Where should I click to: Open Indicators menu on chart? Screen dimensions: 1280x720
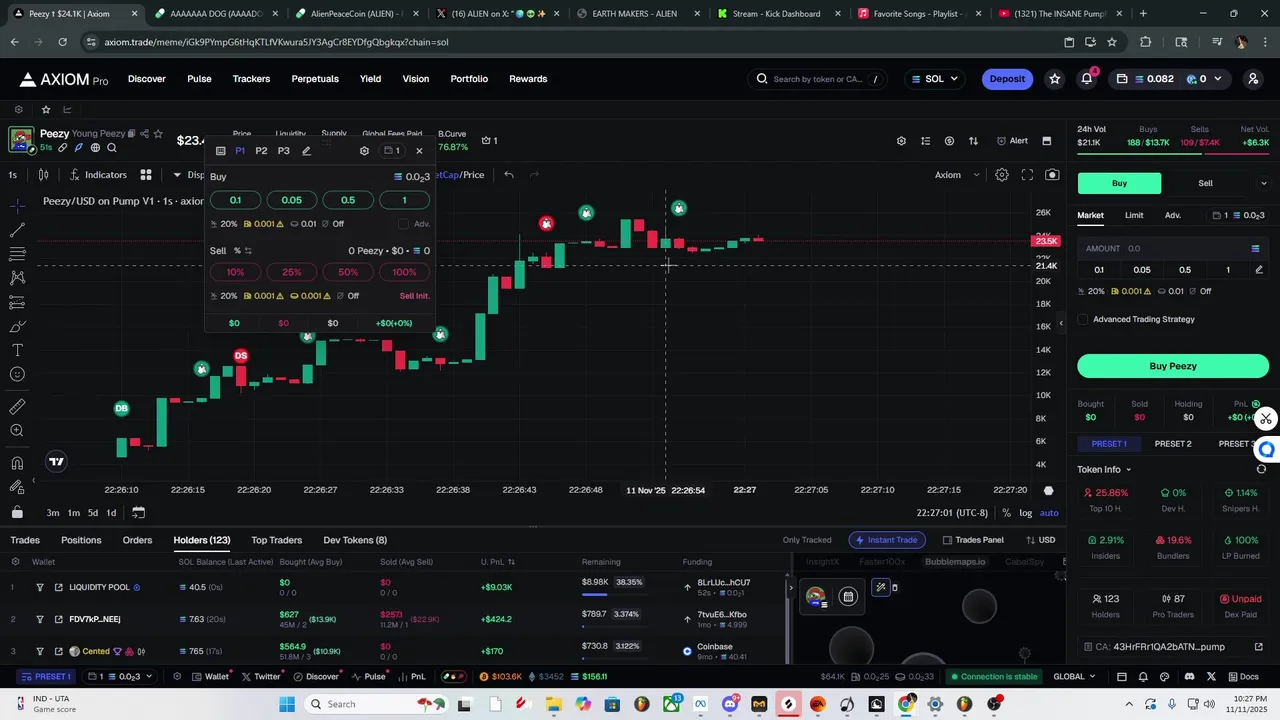coord(98,175)
